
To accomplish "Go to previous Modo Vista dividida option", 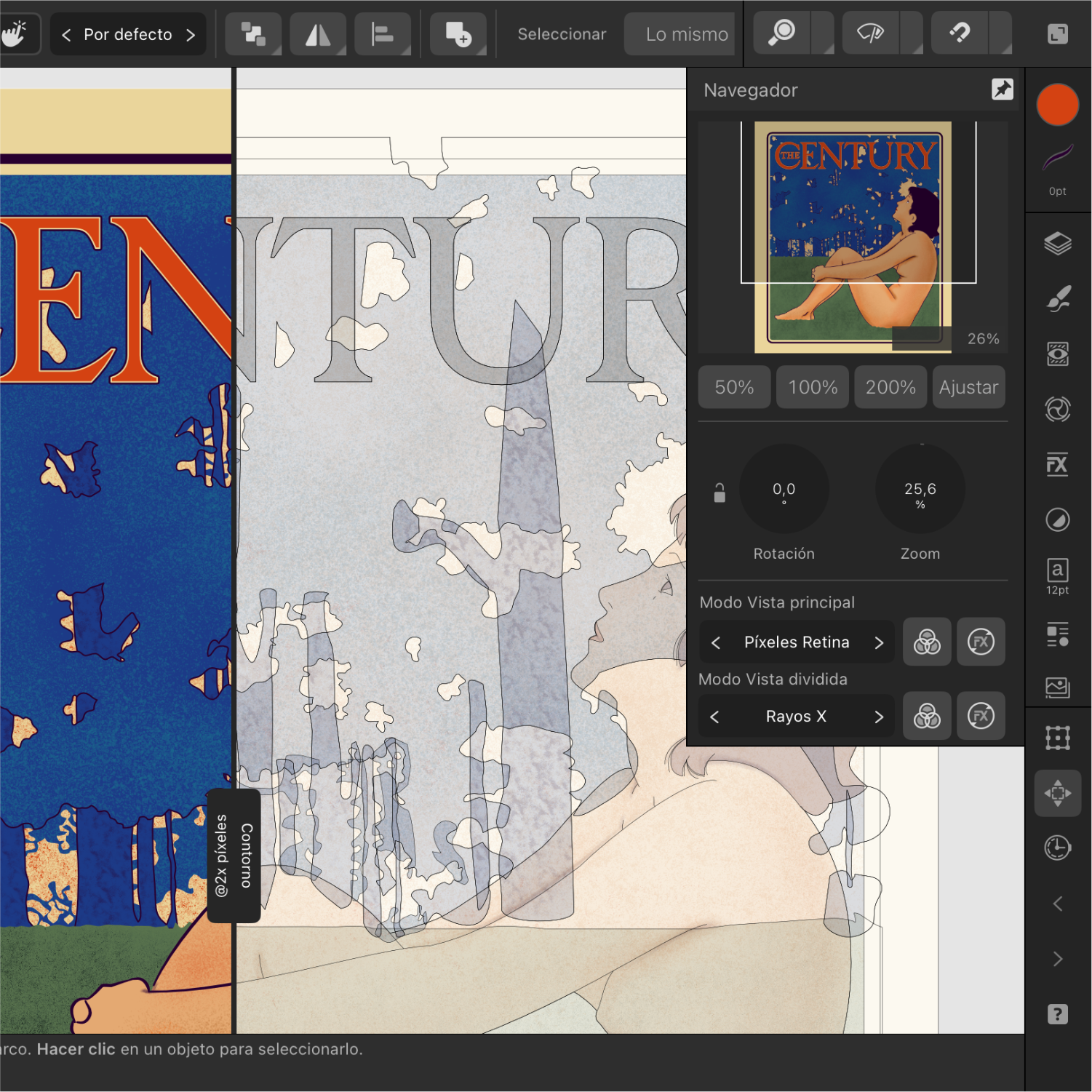I will [715, 717].
